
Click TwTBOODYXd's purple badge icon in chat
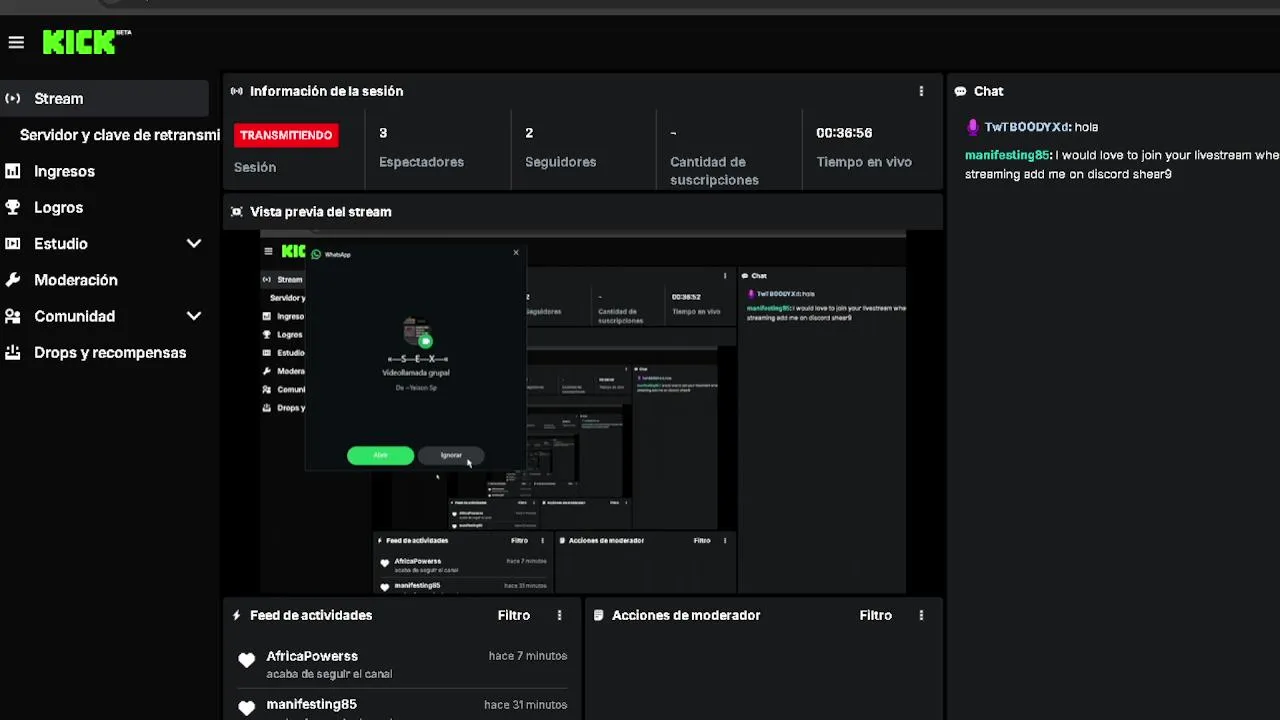(x=972, y=127)
